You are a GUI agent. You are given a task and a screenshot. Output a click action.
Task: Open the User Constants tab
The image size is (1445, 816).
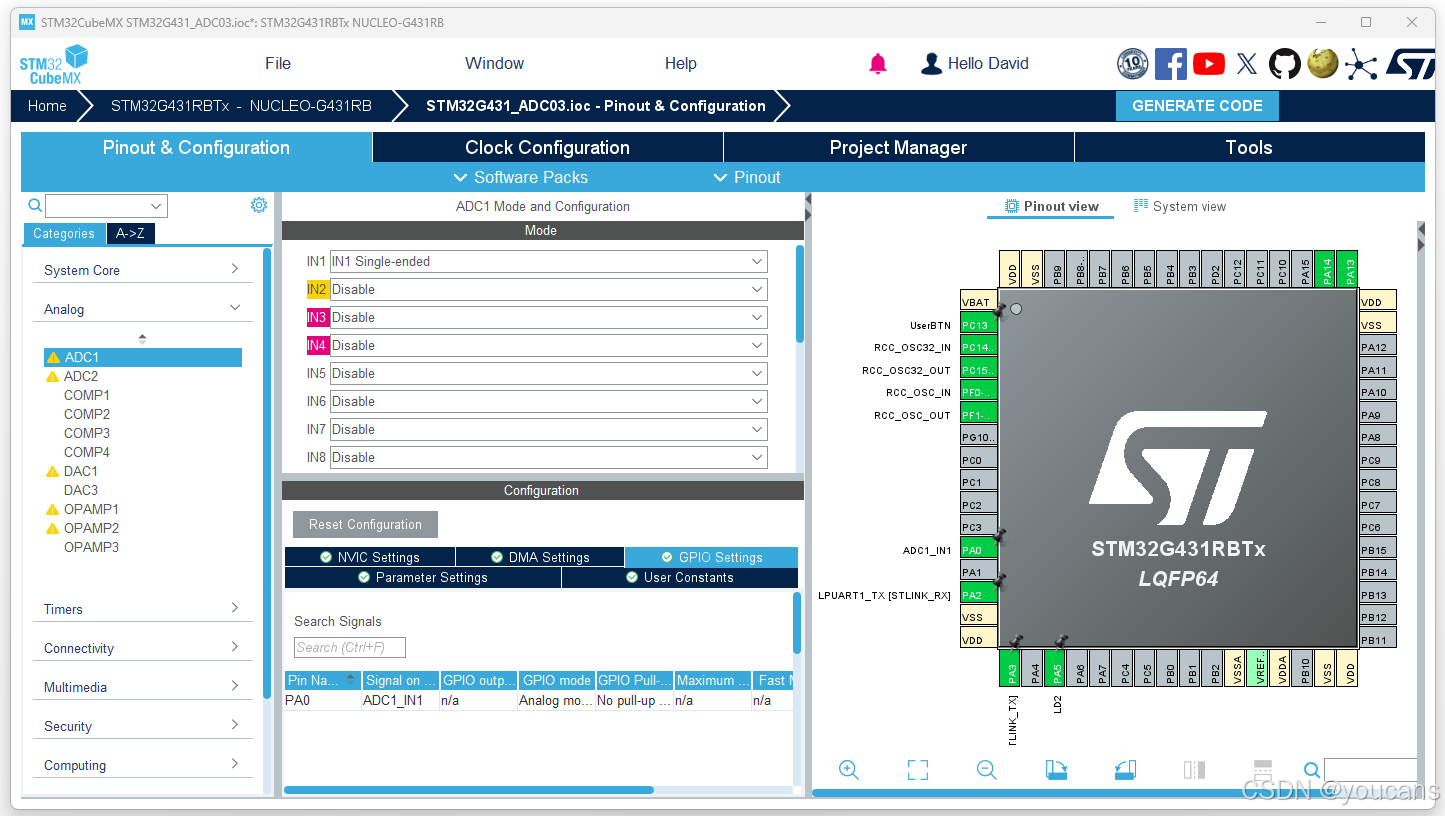[680, 577]
